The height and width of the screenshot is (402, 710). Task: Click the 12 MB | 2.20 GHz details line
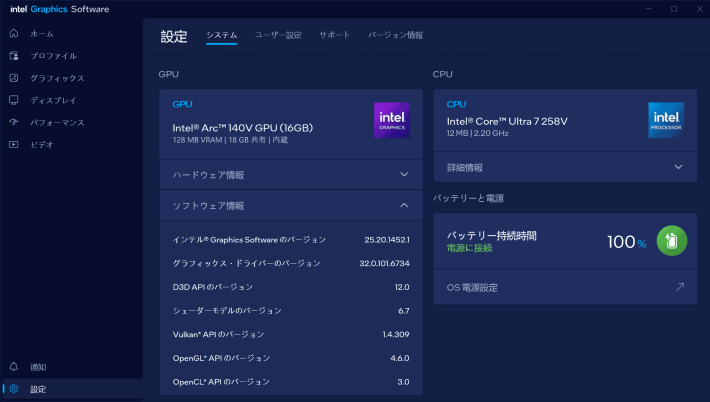pyautogui.click(x=477, y=133)
